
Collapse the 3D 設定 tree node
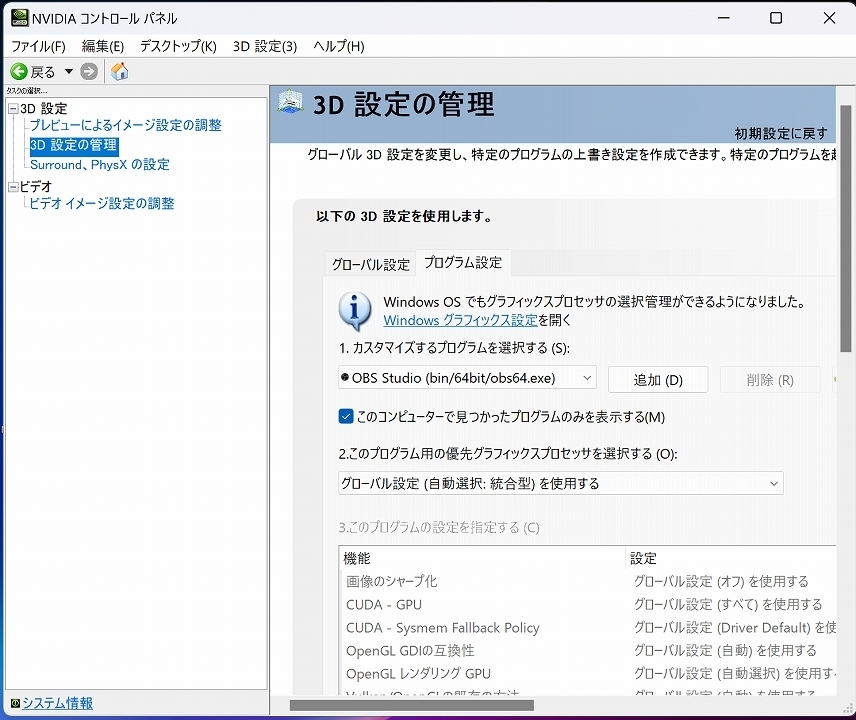13,109
